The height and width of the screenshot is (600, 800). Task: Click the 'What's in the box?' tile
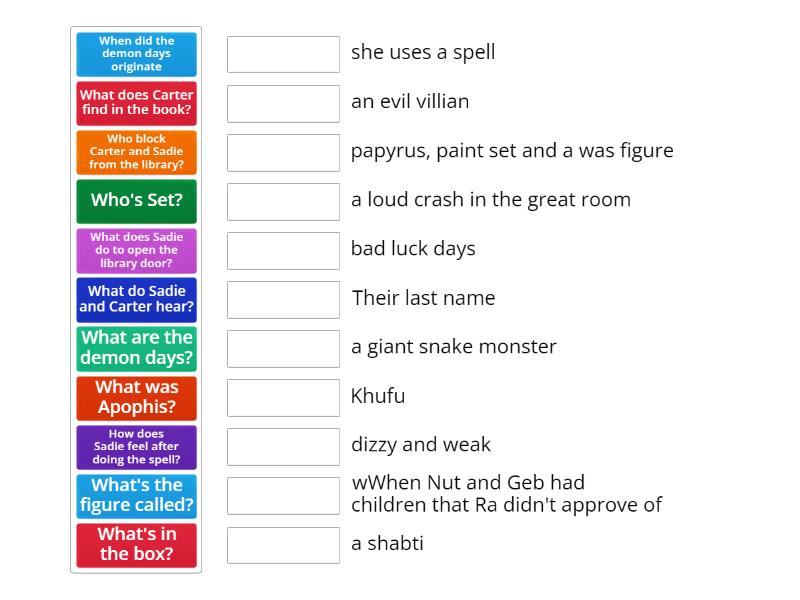click(136, 545)
